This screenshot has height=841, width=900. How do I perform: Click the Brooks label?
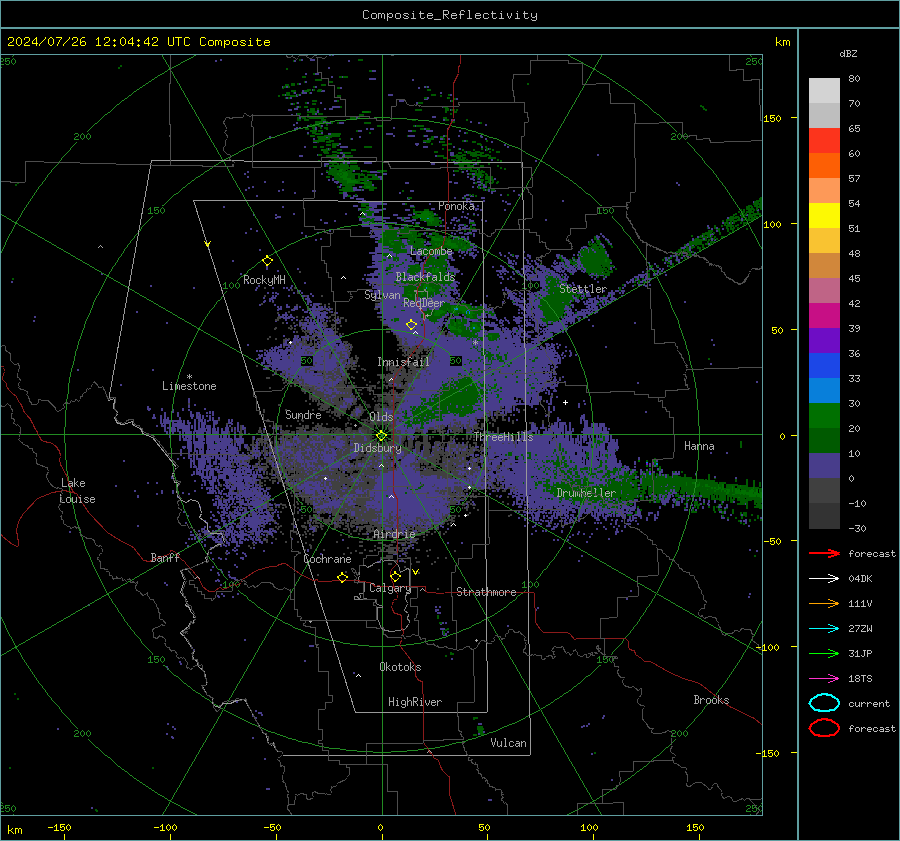[711, 700]
